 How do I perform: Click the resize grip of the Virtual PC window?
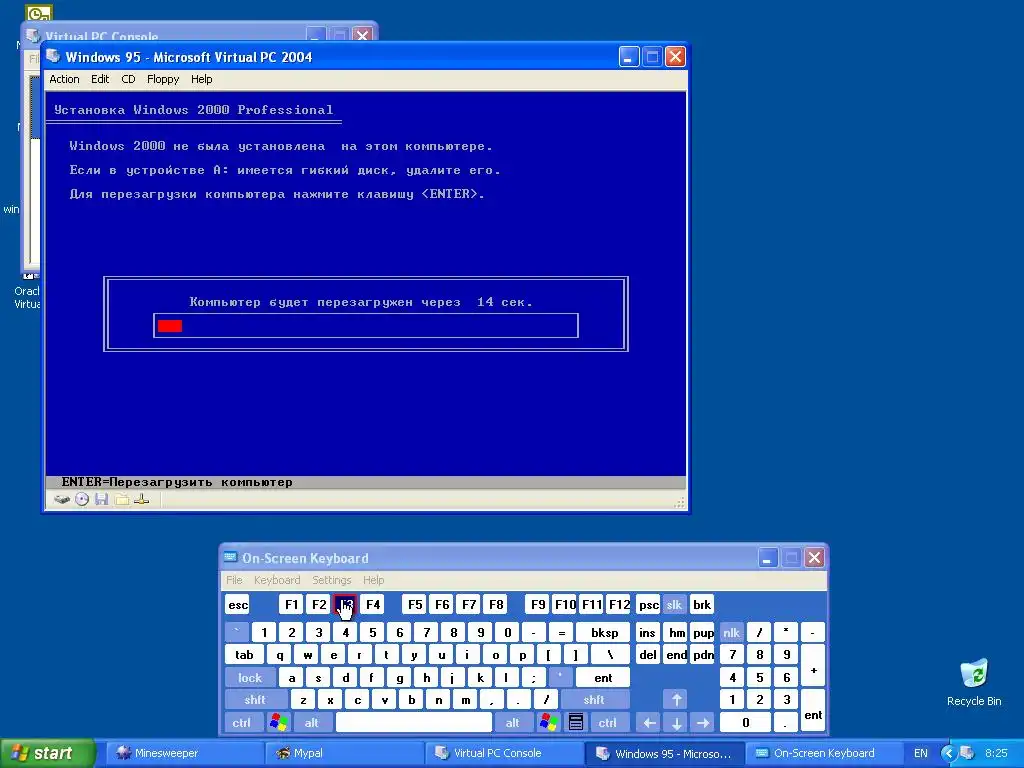(680, 502)
